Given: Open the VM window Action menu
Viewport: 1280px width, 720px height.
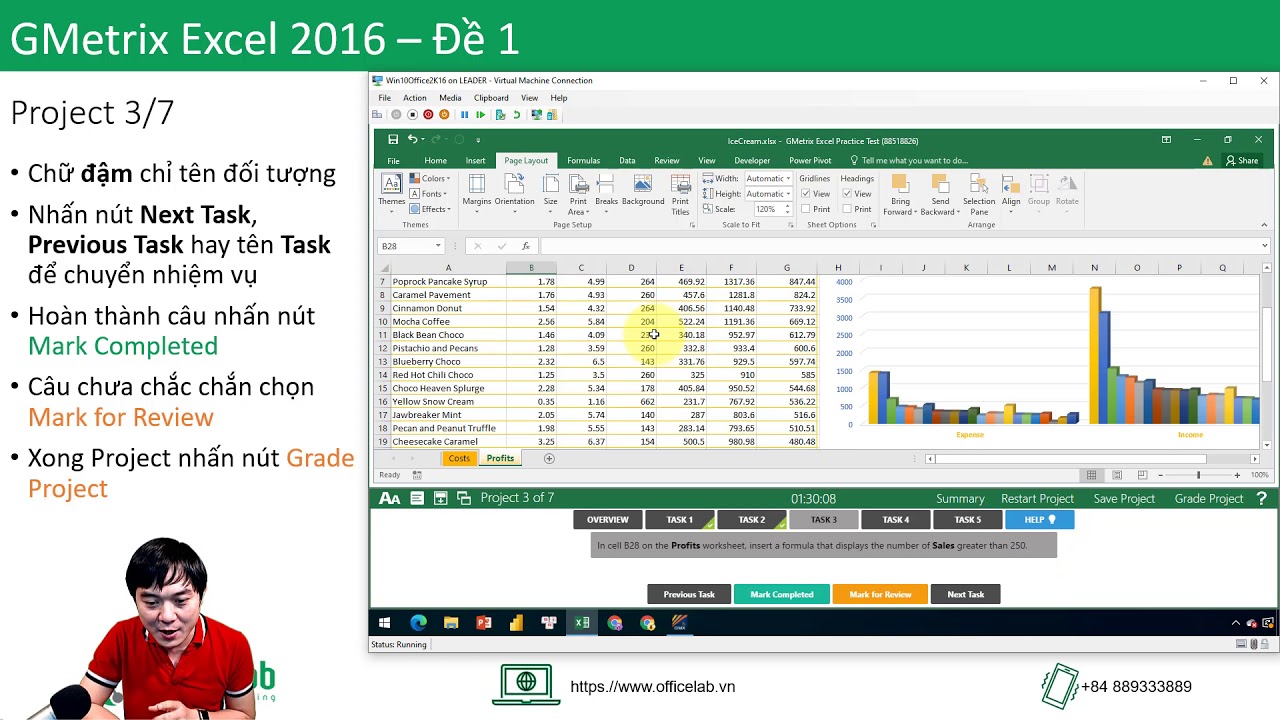Looking at the screenshot, I should click(x=414, y=98).
